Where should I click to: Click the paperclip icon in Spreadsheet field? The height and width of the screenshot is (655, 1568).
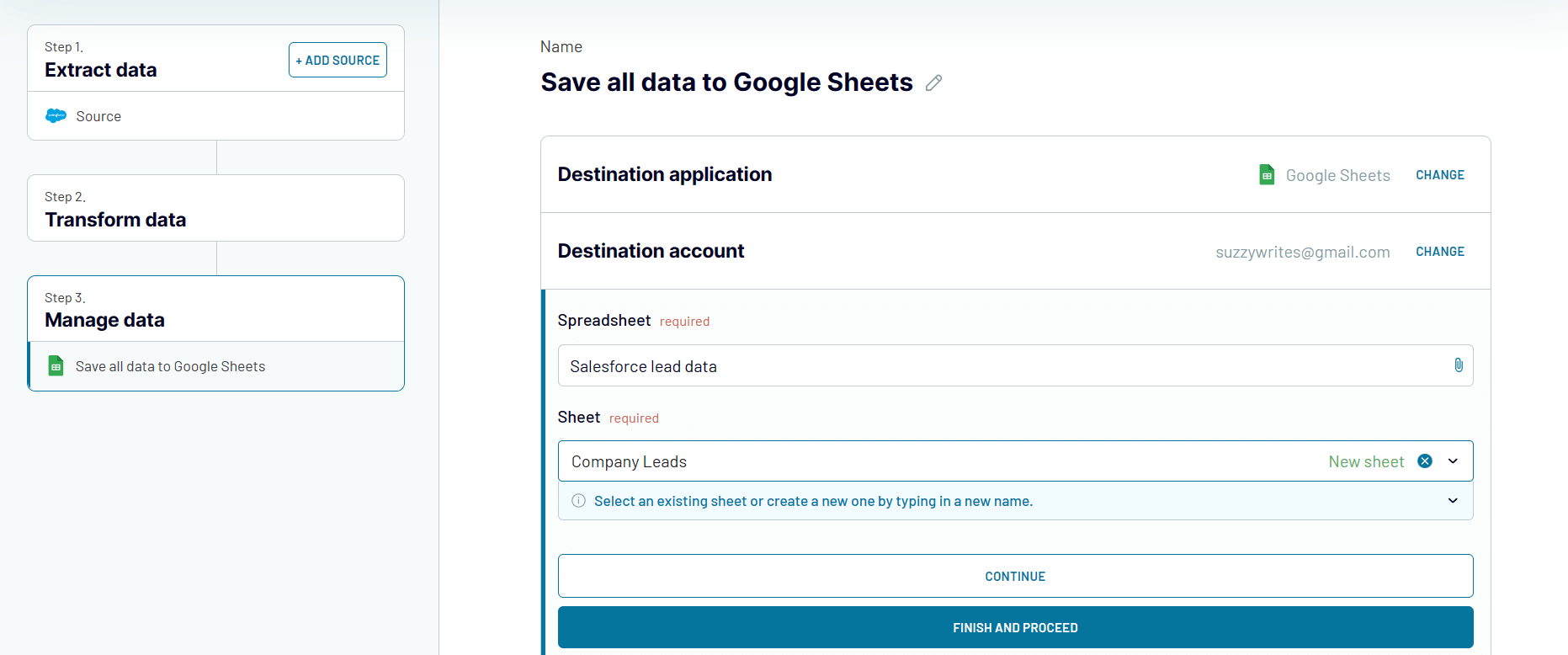tap(1459, 365)
